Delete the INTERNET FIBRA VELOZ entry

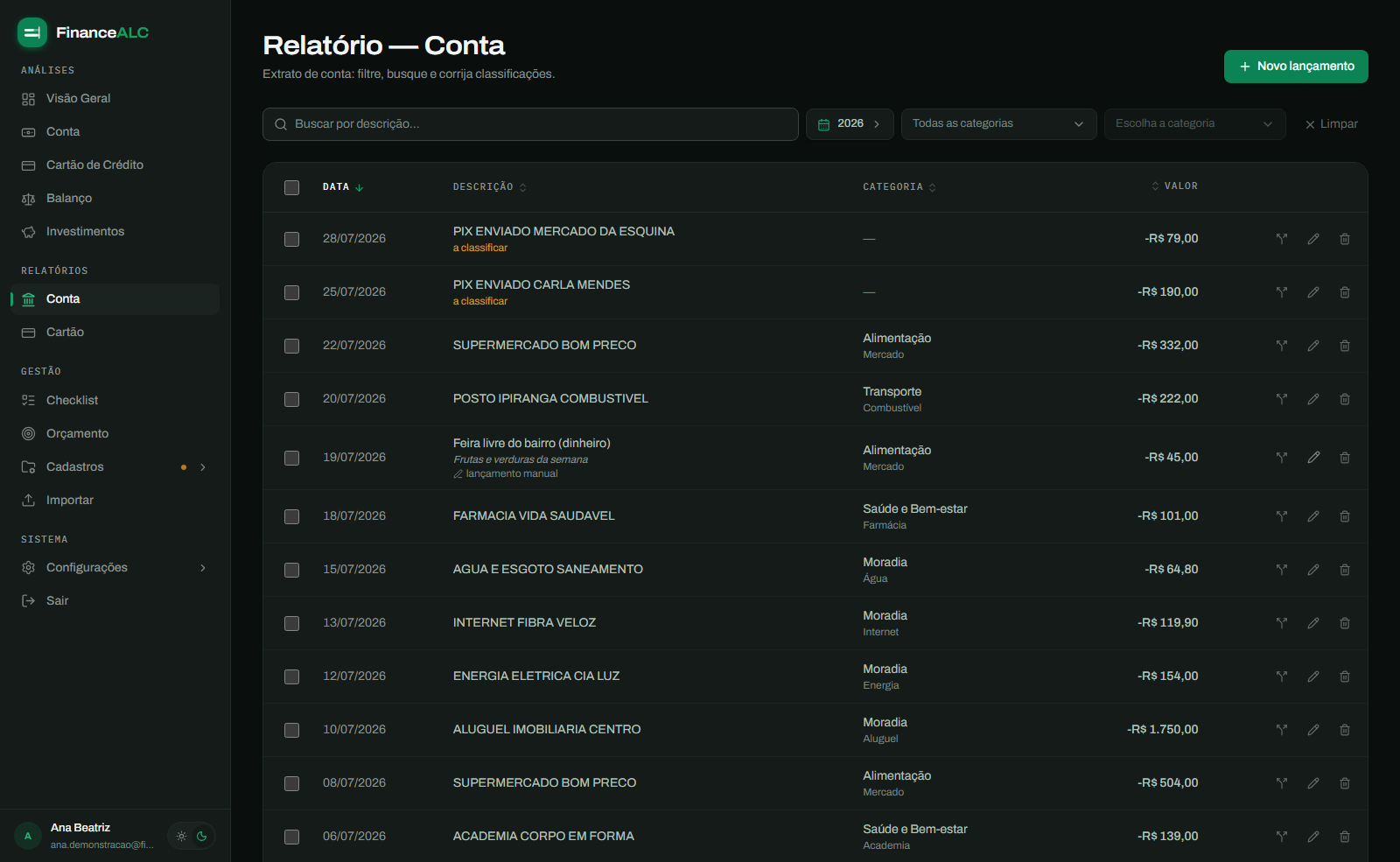click(1345, 623)
